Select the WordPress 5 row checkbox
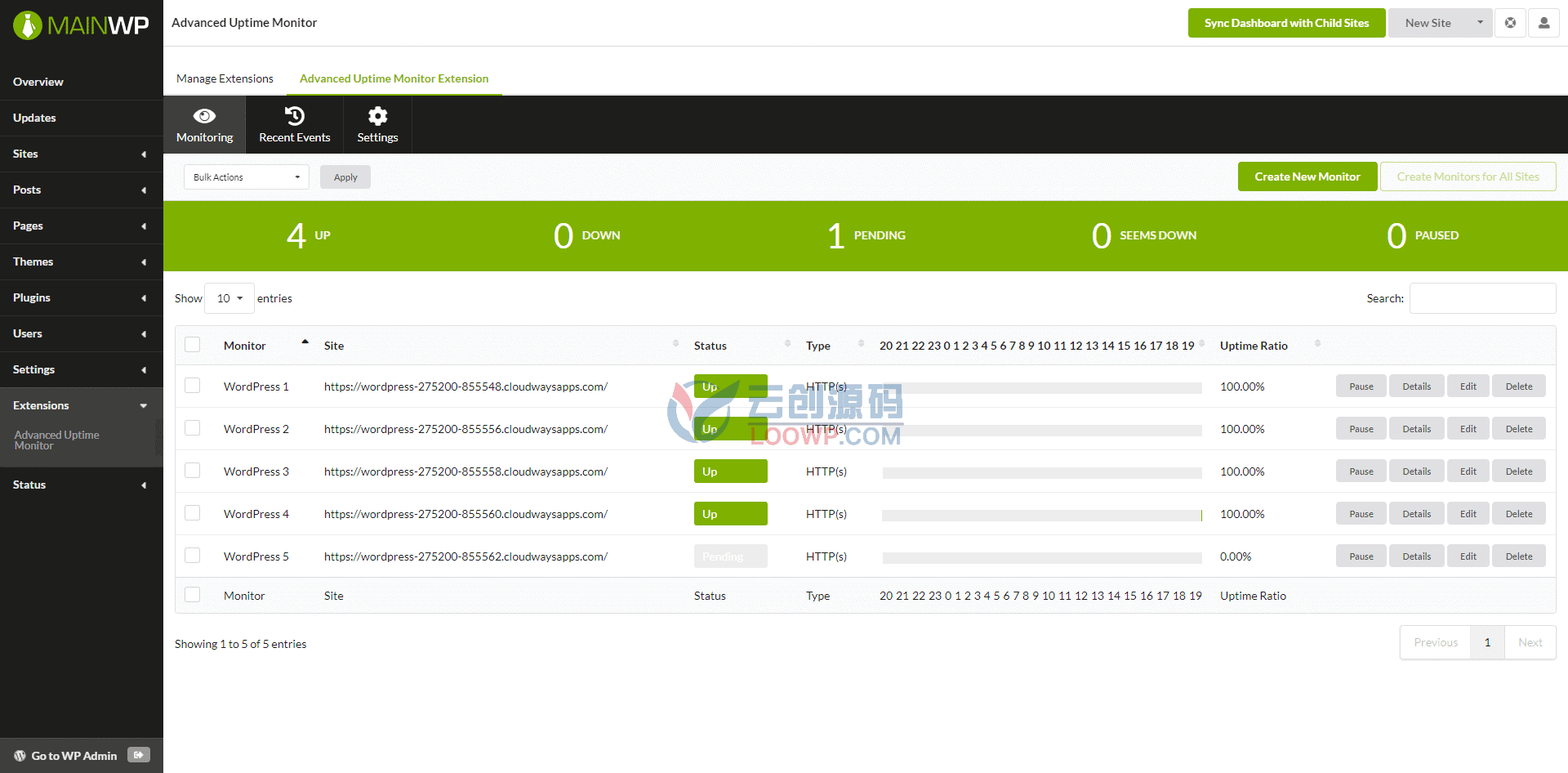 click(193, 556)
